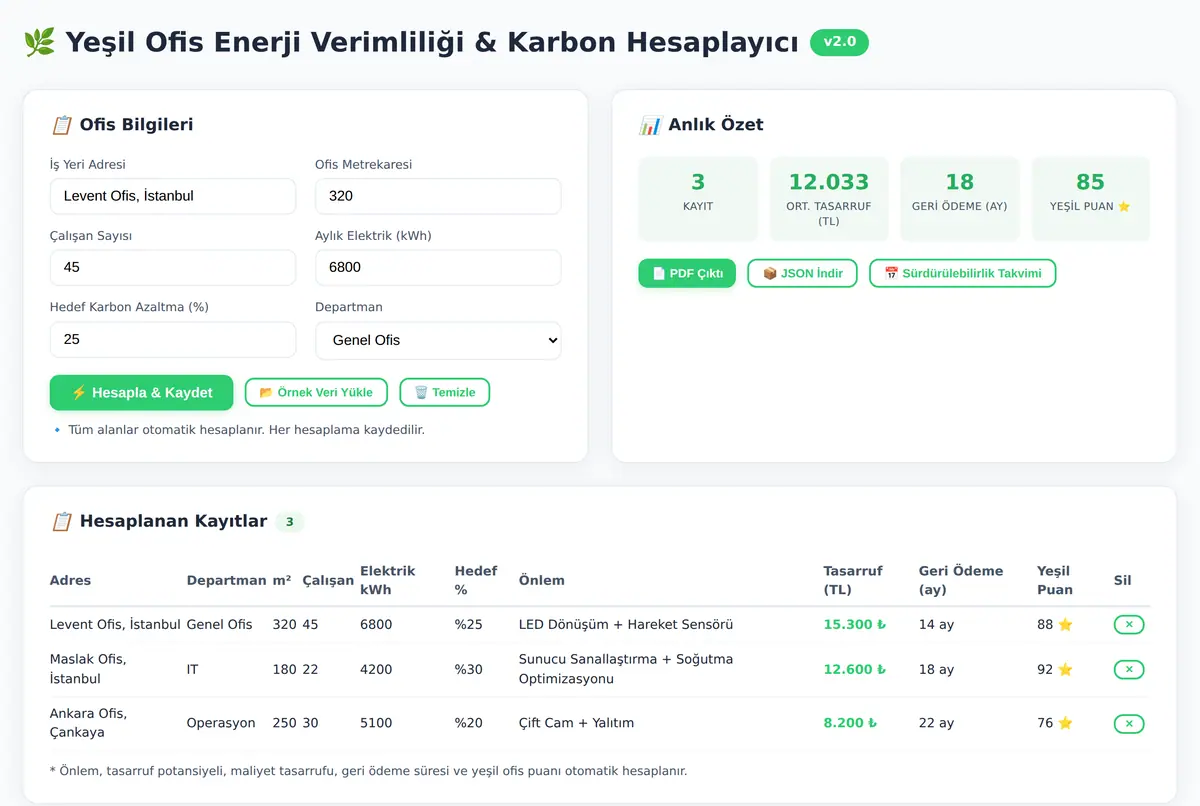
Task: Click the Adres column header
Action: [x=70, y=581]
